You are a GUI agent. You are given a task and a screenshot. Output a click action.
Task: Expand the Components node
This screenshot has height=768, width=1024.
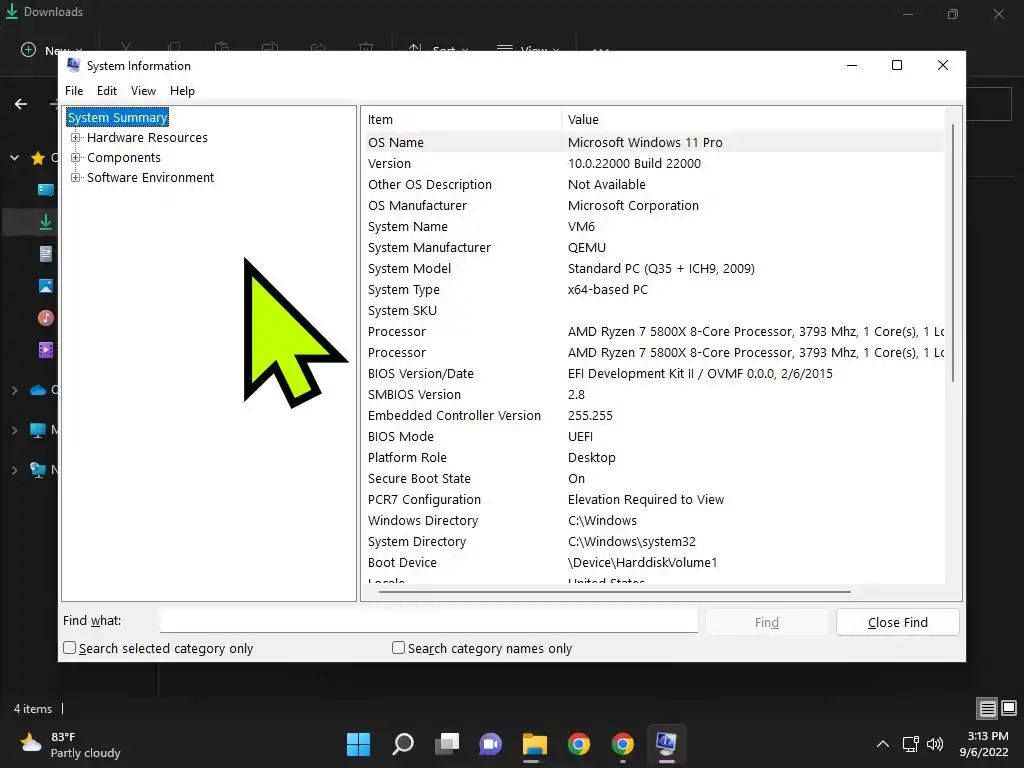click(x=76, y=158)
